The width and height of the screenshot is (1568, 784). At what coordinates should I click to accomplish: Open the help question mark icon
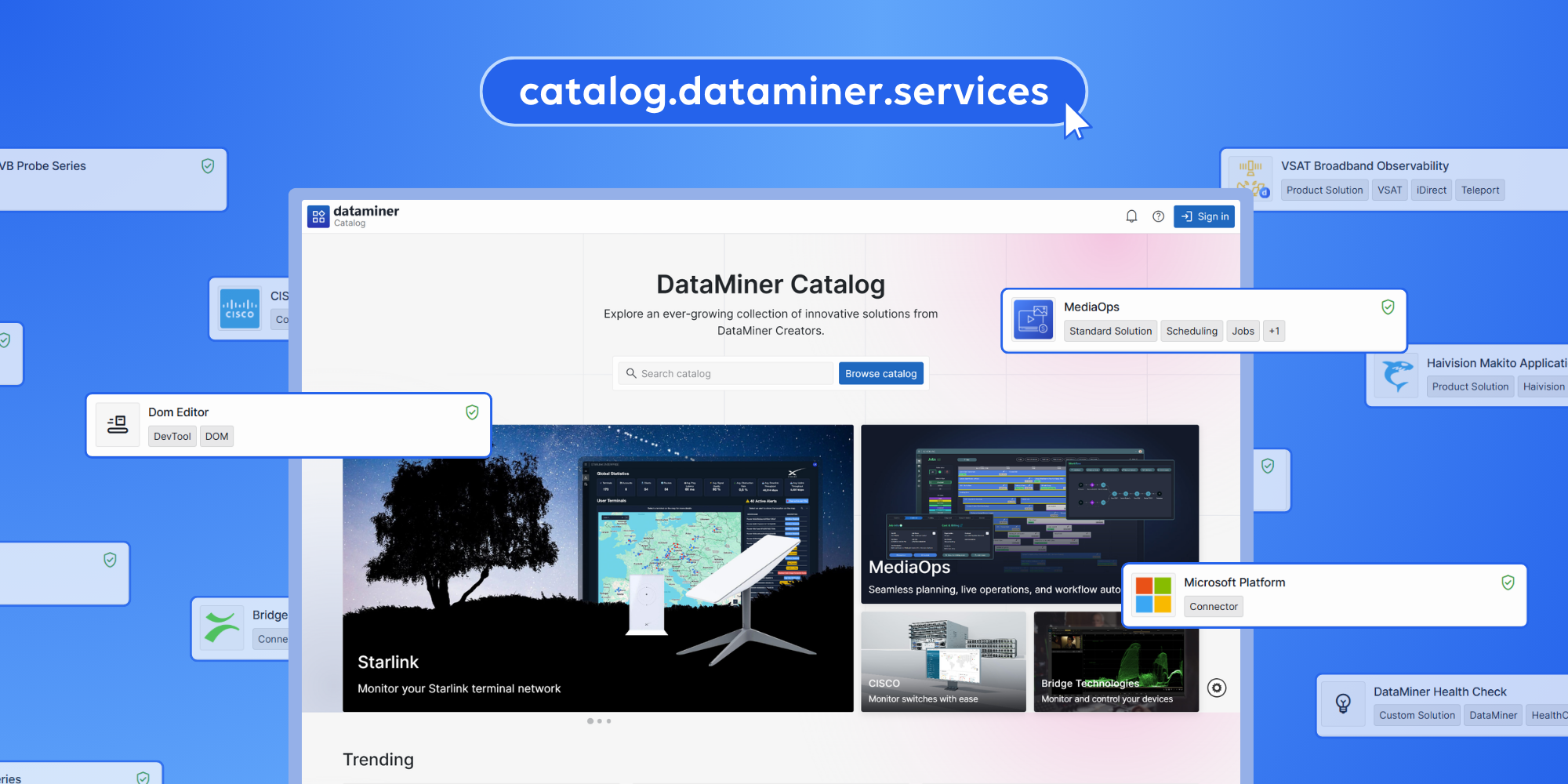point(1158,216)
